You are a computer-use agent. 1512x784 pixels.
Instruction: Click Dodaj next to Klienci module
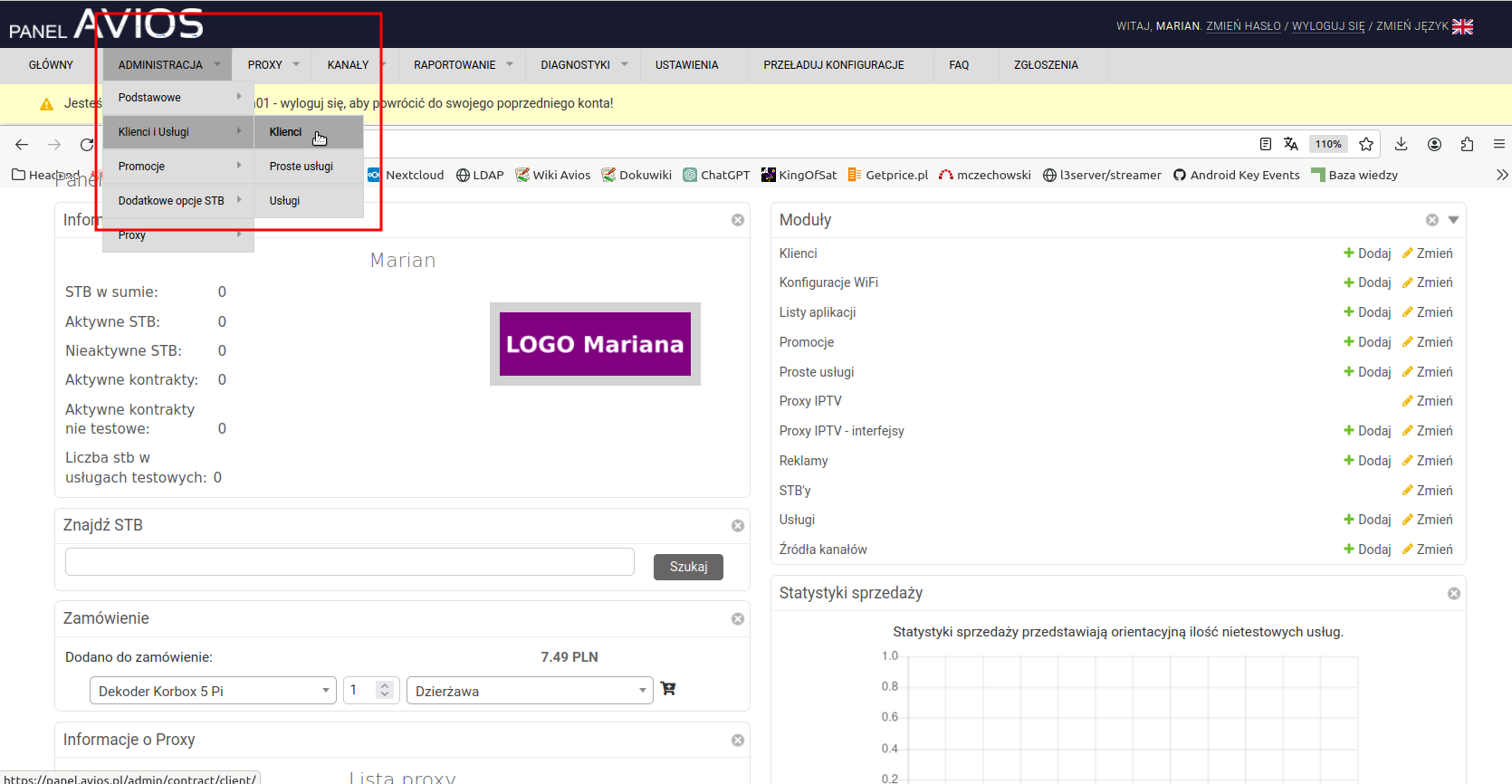(1367, 253)
